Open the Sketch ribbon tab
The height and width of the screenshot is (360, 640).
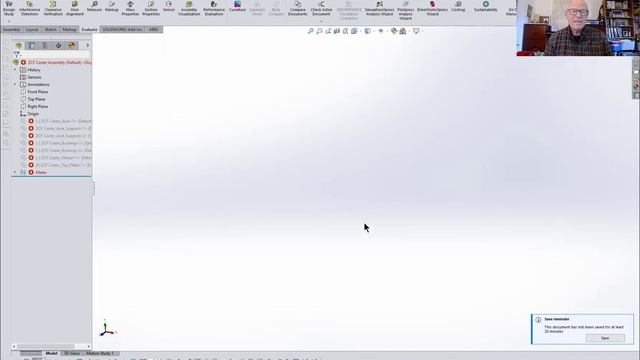[x=51, y=29]
